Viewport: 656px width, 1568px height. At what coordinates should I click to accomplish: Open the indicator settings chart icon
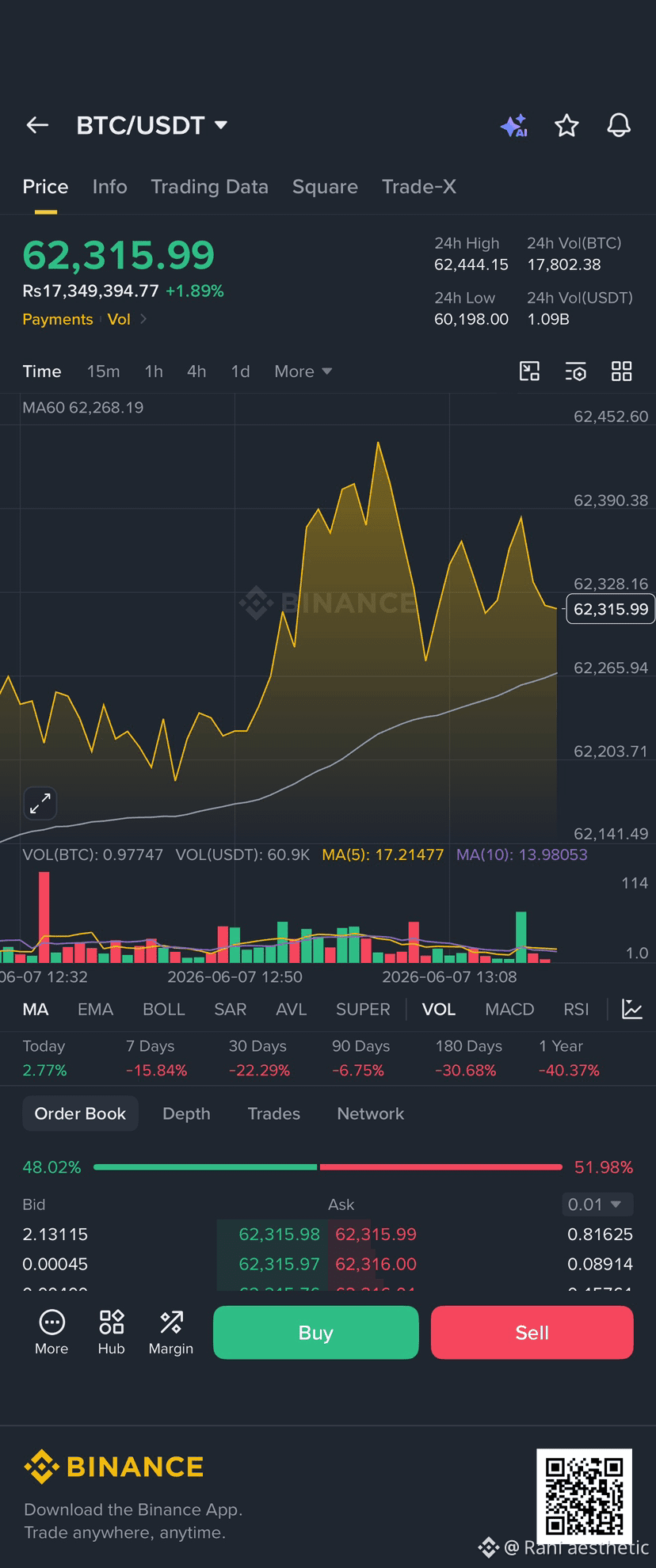[632, 1009]
